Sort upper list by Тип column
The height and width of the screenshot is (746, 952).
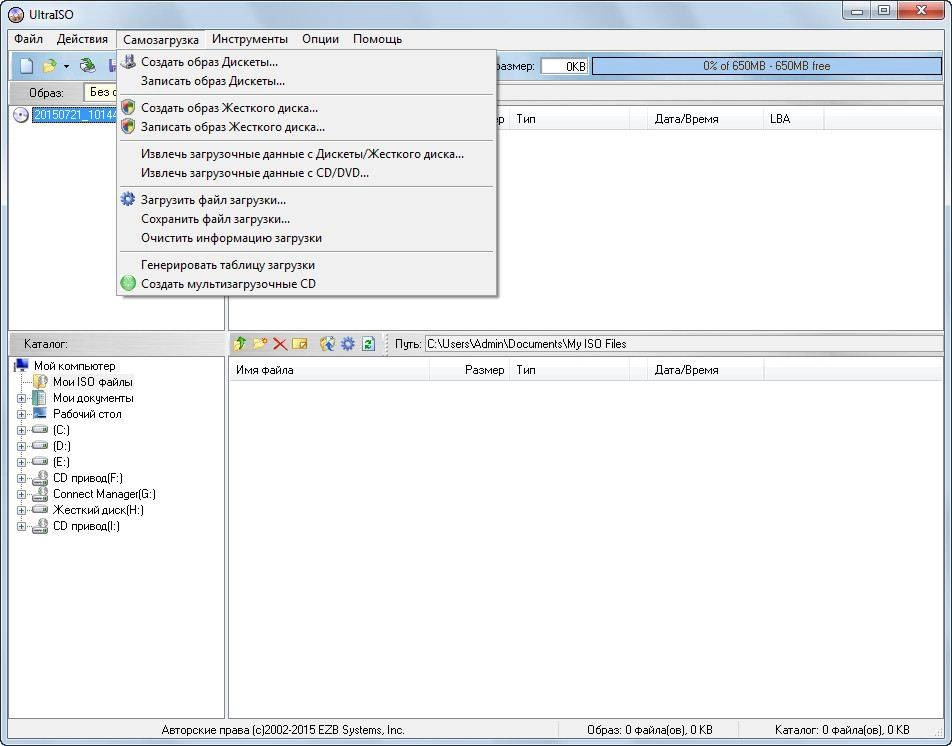tap(570, 119)
